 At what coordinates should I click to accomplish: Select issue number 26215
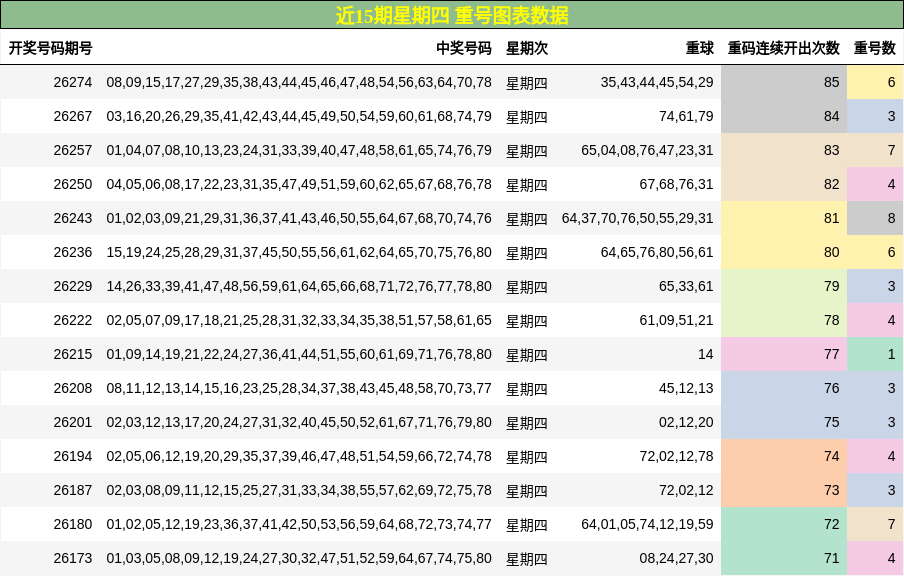73,355
